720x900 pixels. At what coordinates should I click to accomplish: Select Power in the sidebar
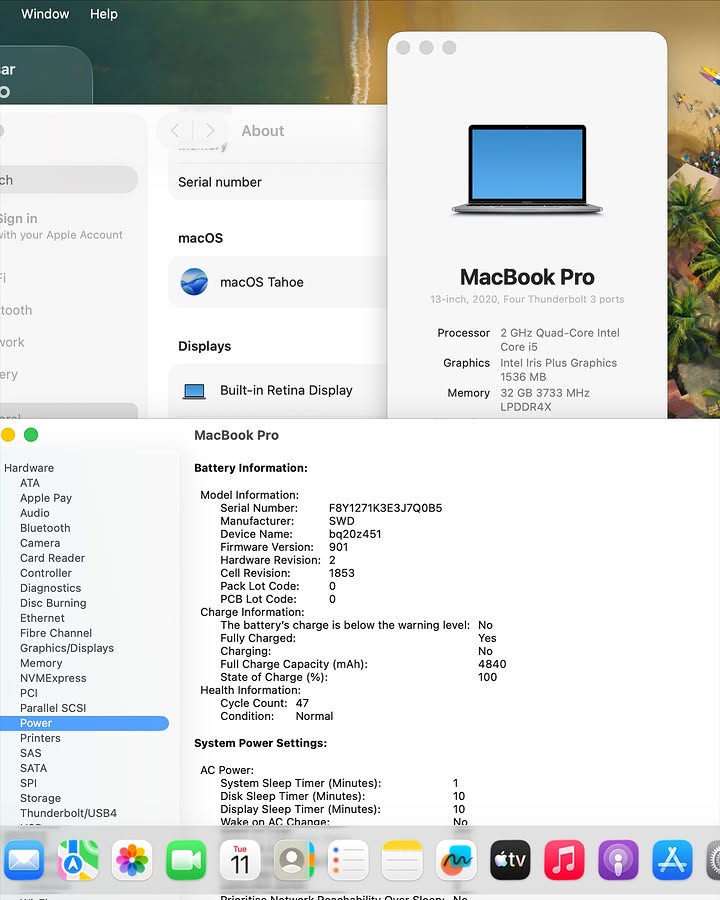(x=84, y=723)
